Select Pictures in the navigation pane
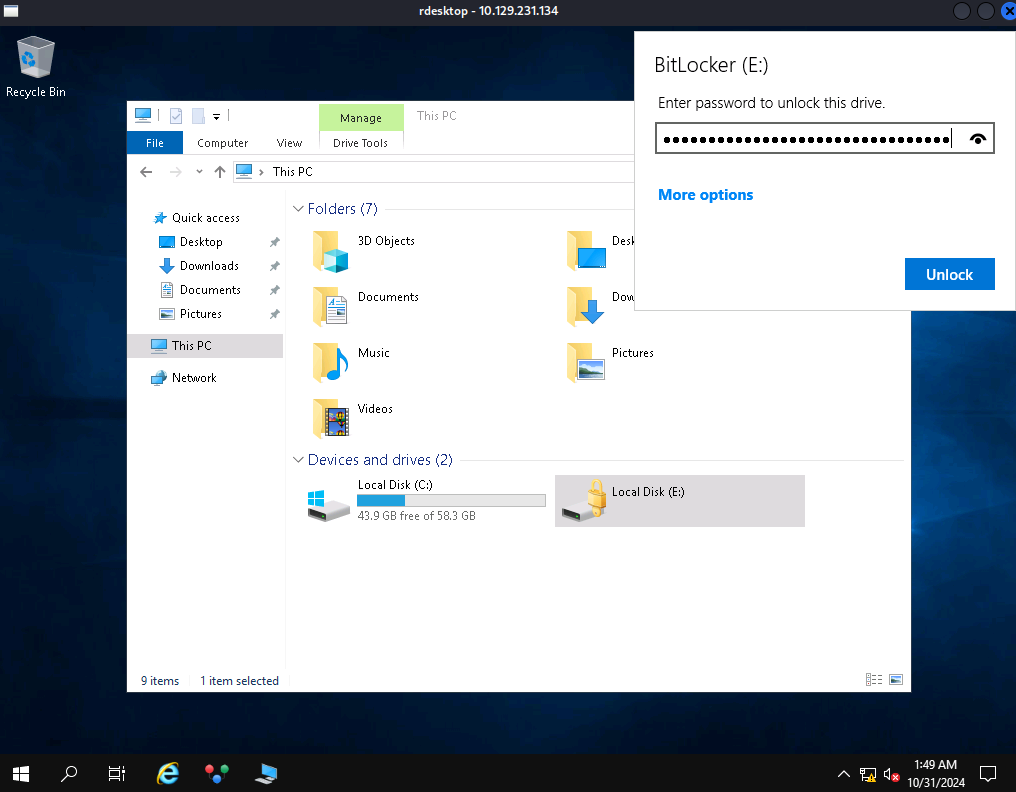The height and width of the screenshot is (792, 1016). tap(200, 314)
